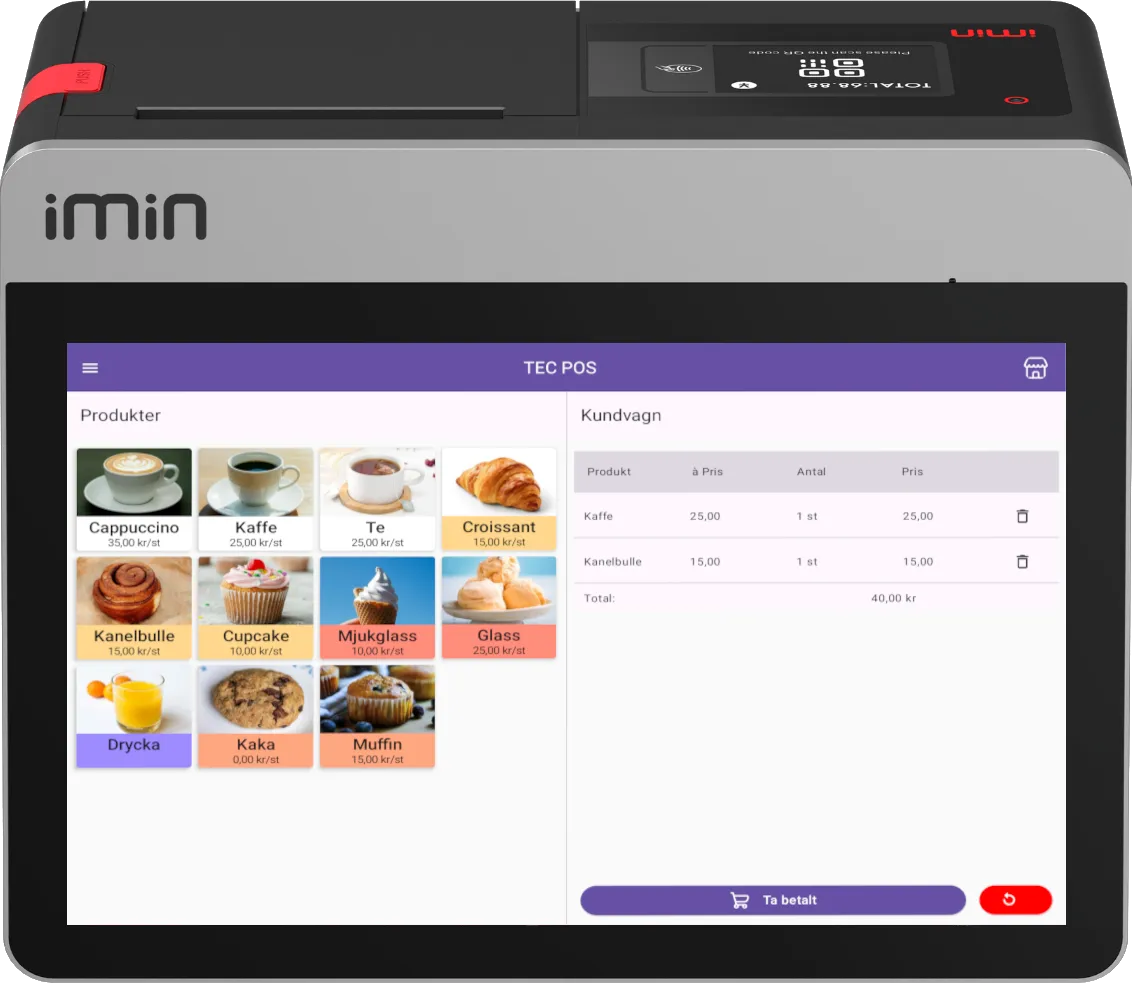Delete the Kaffe row using its trash icon
This screenshot has width=1132, height=983.
[x=1022, y=516]
